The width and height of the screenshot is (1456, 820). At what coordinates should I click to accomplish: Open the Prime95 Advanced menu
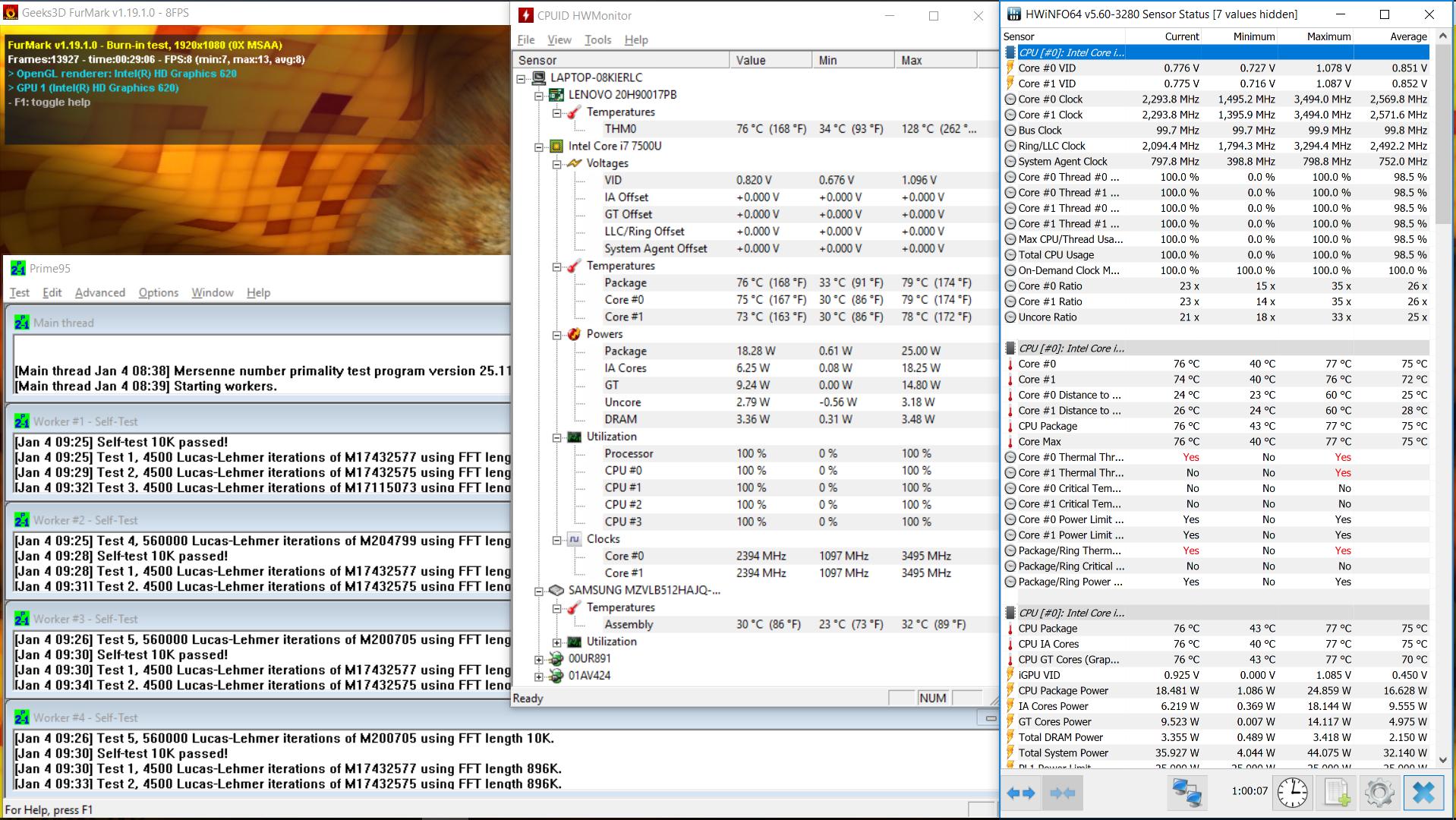point(100,292)
